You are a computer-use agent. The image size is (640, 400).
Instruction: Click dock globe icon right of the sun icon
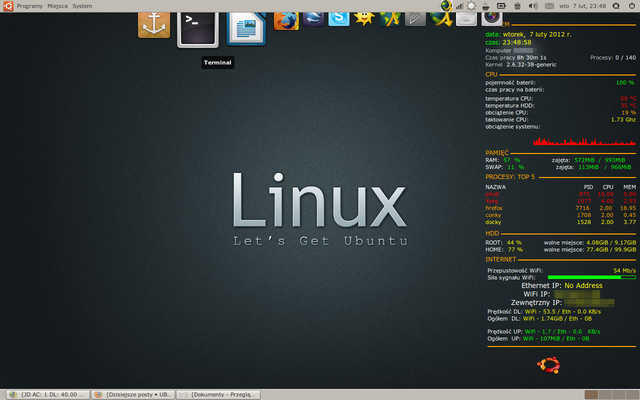[x=390, y=19]
